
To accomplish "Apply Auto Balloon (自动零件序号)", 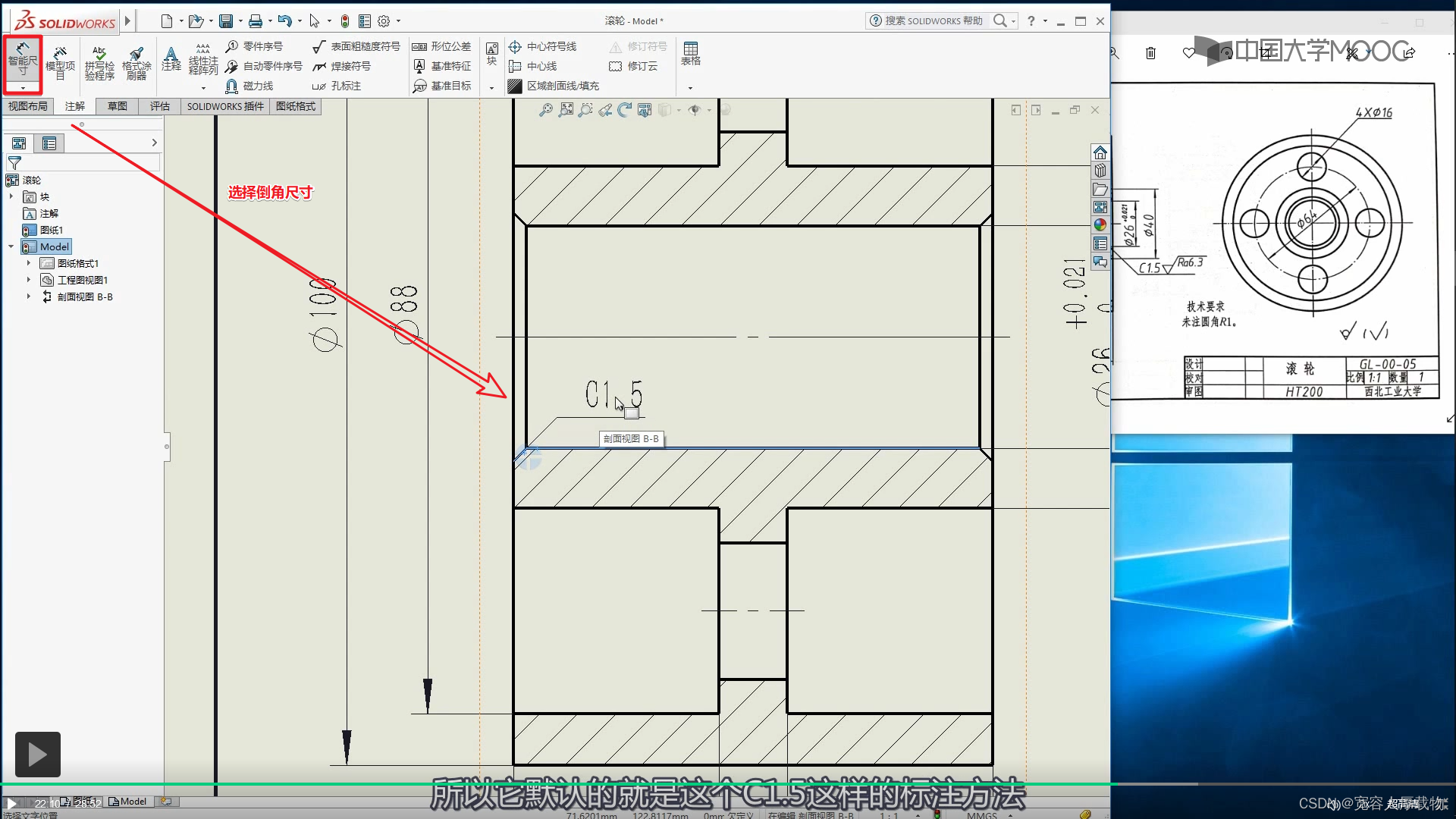I will (x=264, y=66).
